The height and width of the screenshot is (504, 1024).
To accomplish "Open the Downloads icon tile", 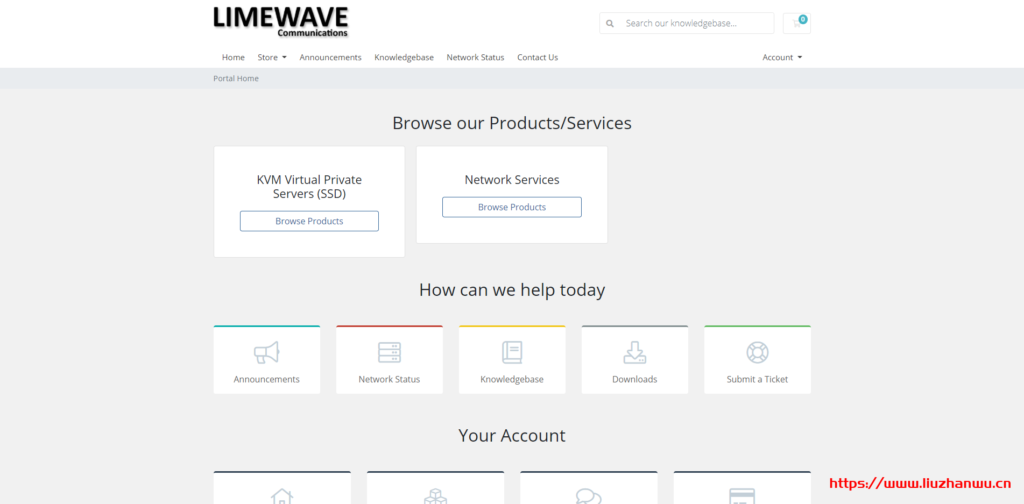I will (634, 353).
